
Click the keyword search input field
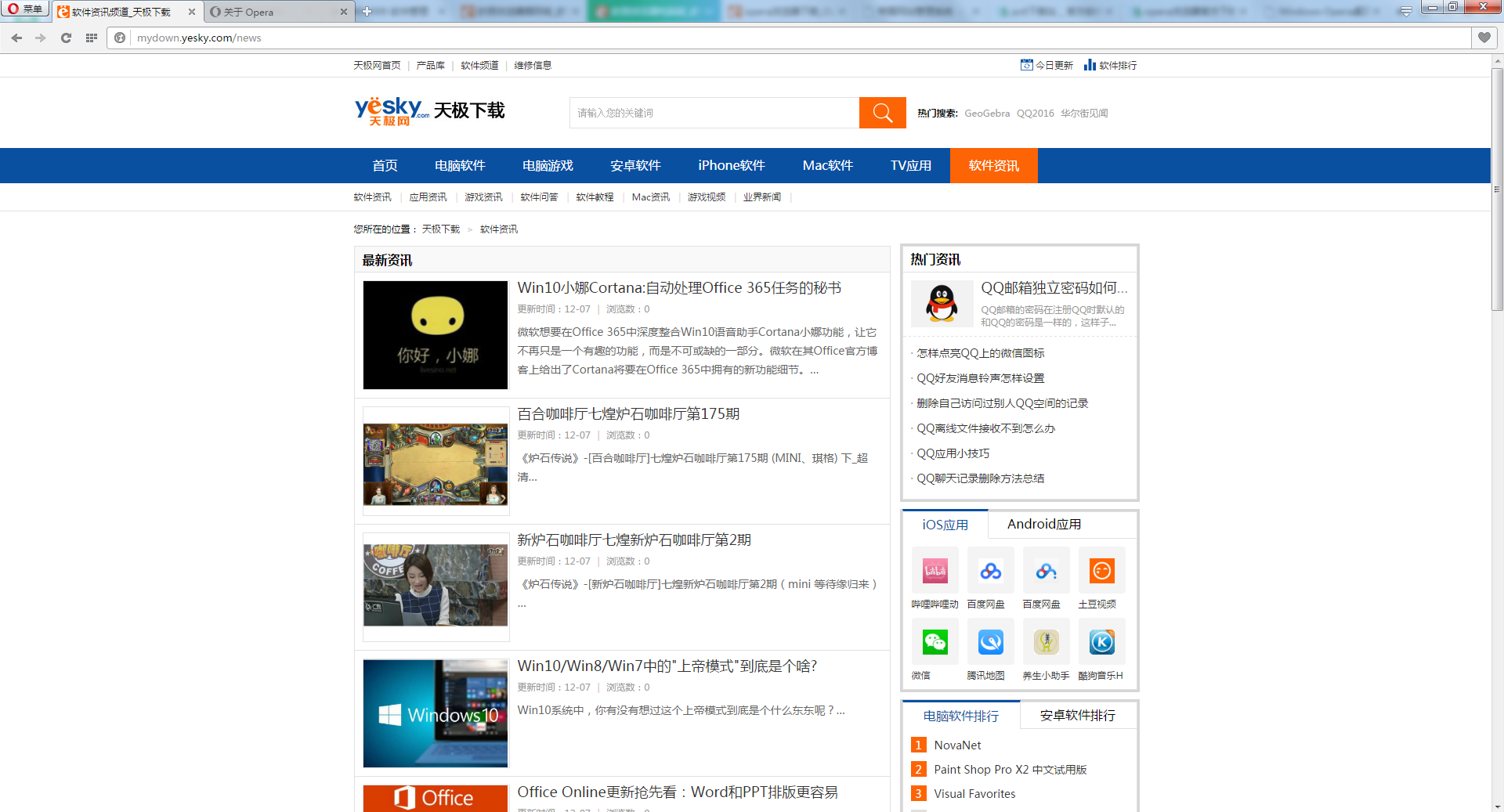(714, 113)
